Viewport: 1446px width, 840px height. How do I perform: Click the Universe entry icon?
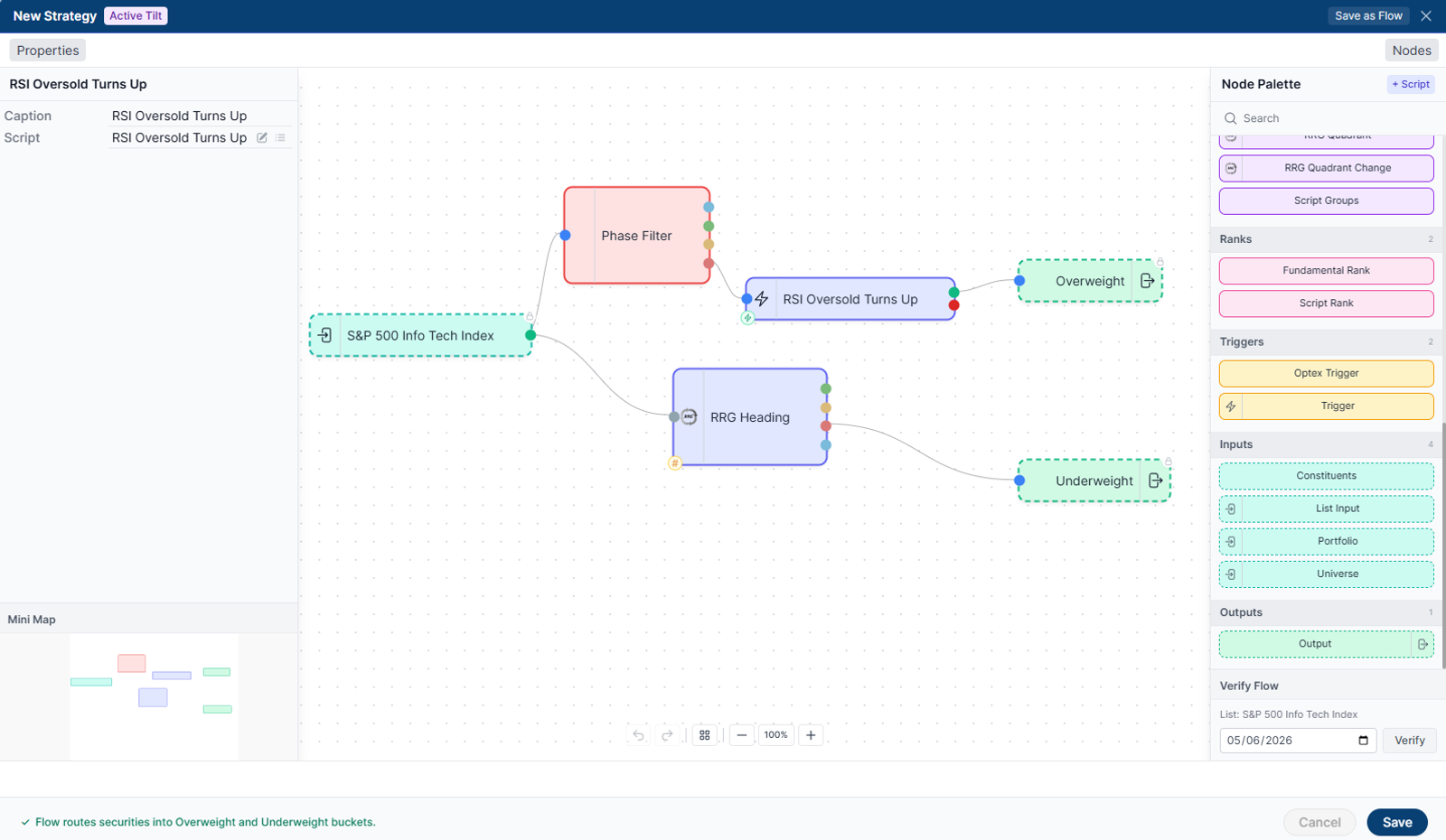coord(1231,574)
